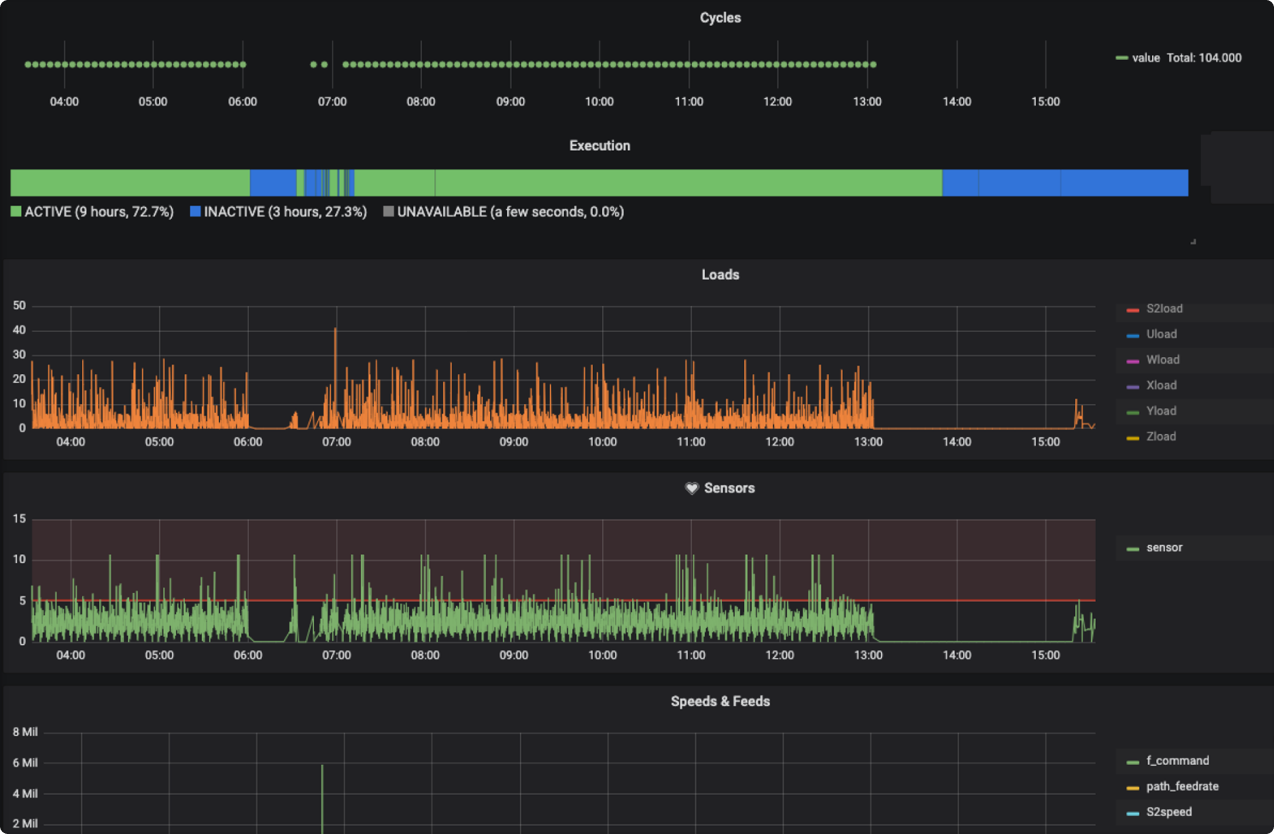1274x834 pixels.
Task: Click the green ACTIVE legend square
Action: (x=16, y=212)
